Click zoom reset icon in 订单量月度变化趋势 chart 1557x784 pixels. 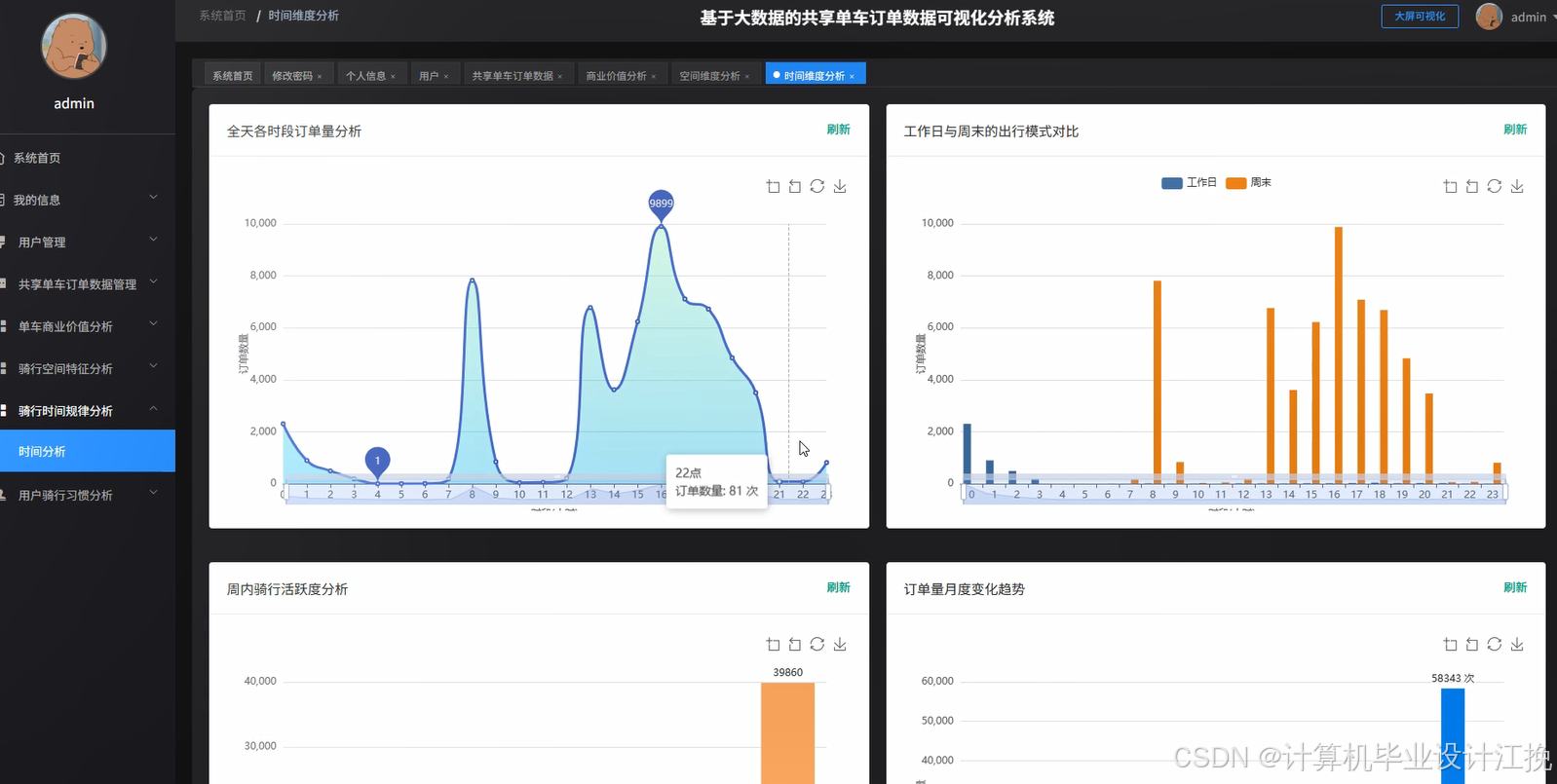point(1472,644)
